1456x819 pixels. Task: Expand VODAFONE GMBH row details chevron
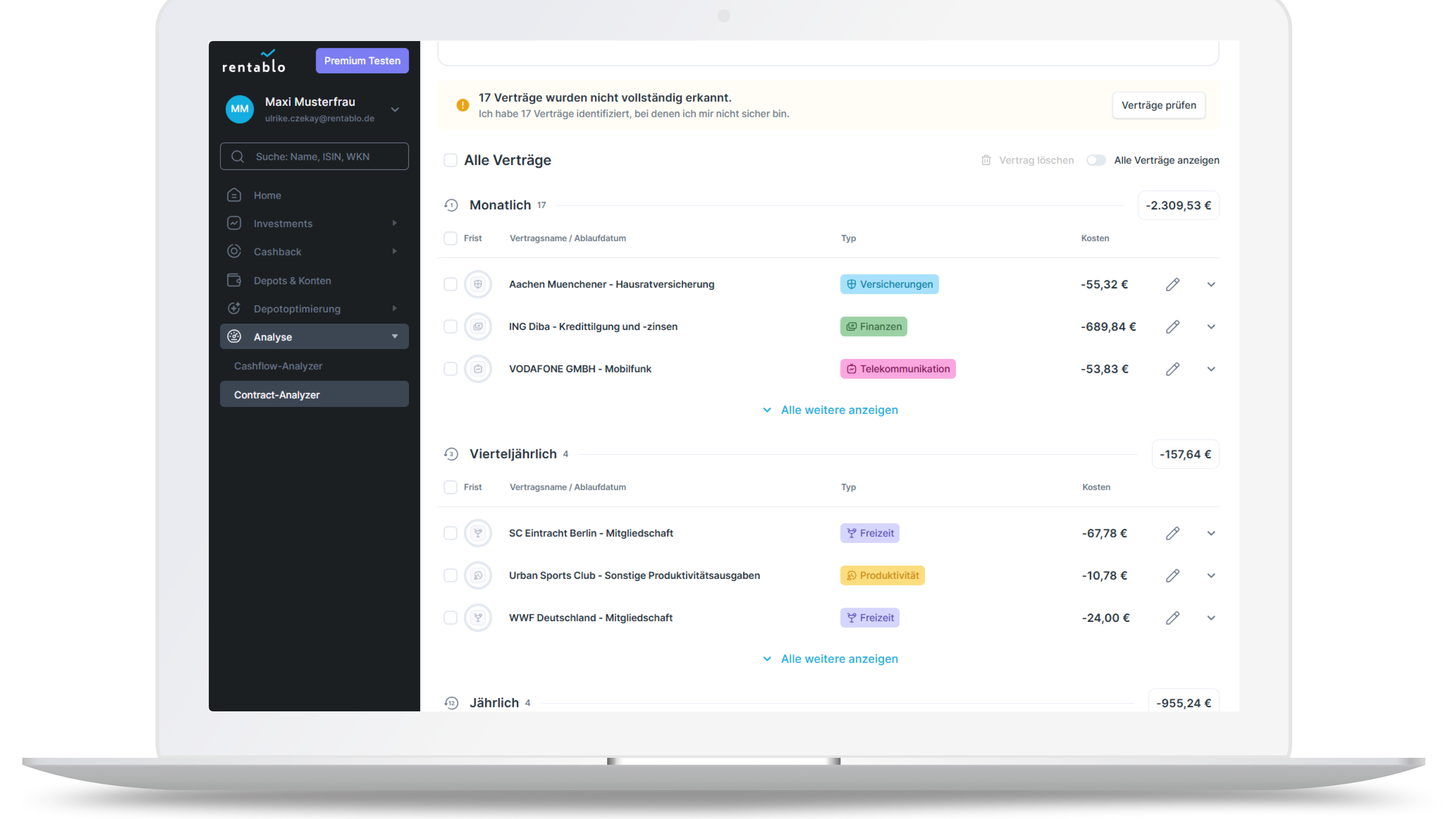[x=1211, y=369]
